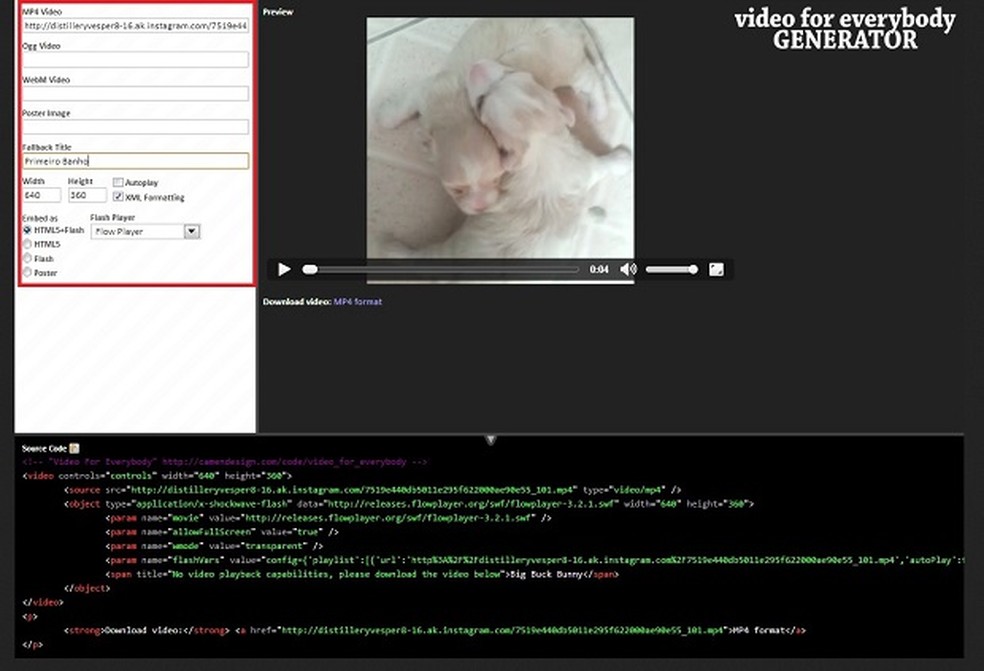Click the 'Big Buck Bunny' span line
Viewport: 984px width, 671px height.
(x=362, y=574)
